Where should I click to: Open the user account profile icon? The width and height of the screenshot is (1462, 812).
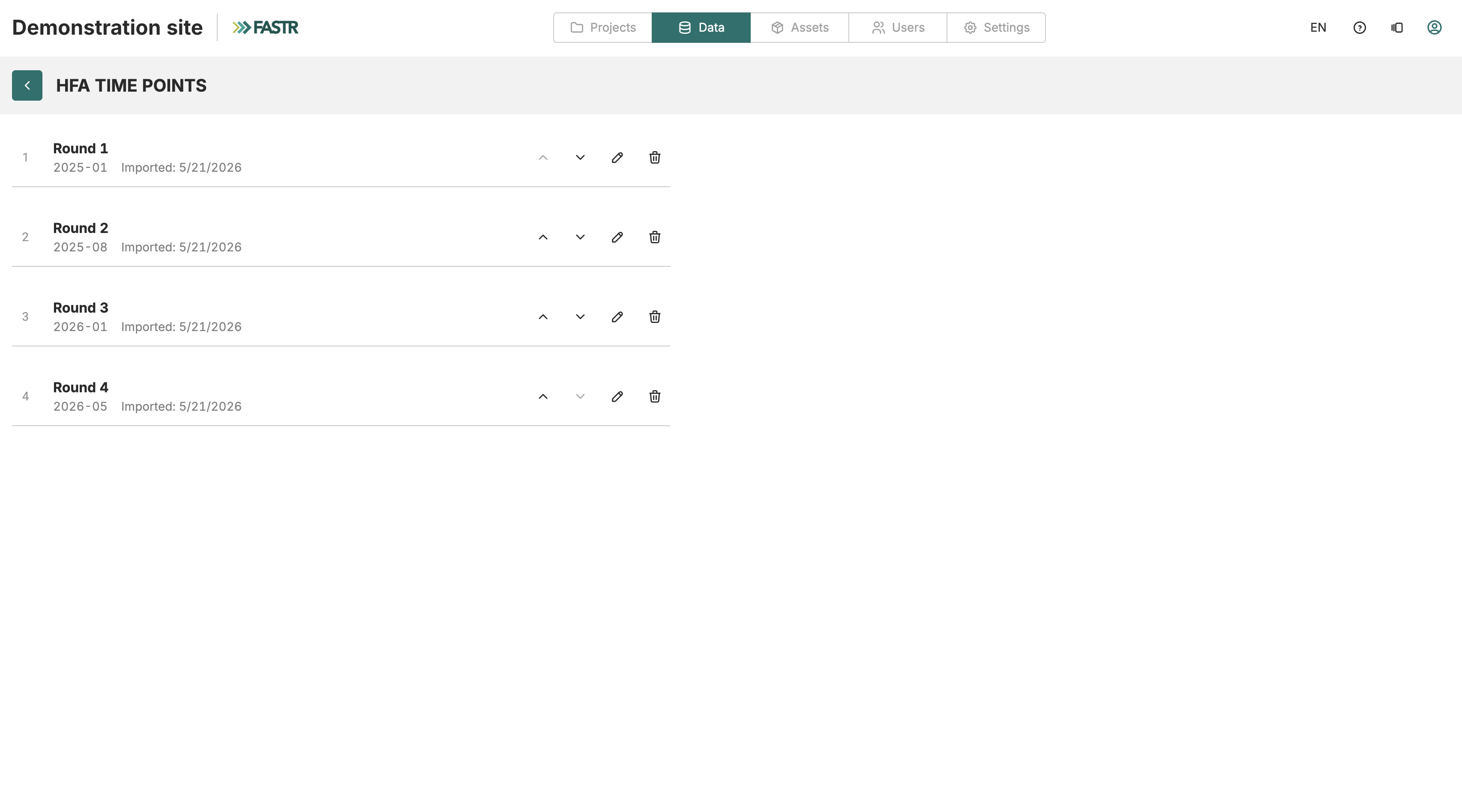1434,27
